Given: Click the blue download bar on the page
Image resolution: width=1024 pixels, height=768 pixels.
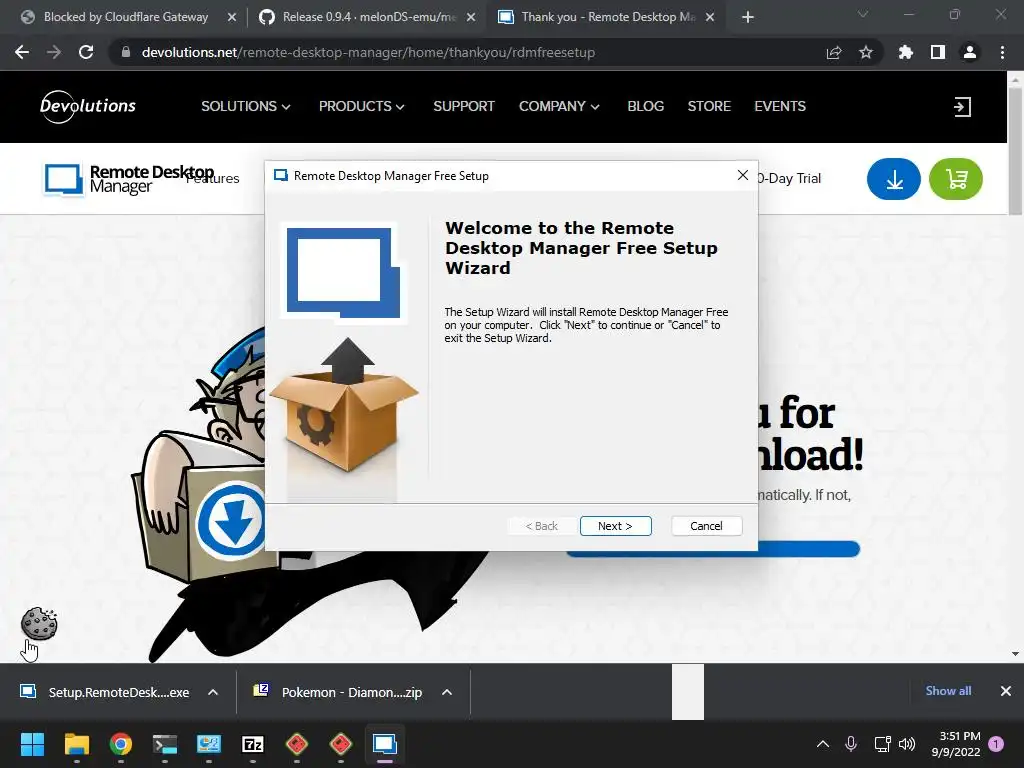Looking at the screenshot, I should (712, 549).
